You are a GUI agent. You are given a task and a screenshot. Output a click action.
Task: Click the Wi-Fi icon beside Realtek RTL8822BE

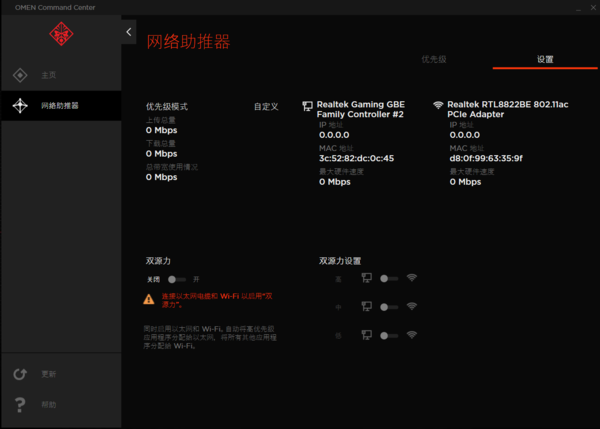click(438, 104)
